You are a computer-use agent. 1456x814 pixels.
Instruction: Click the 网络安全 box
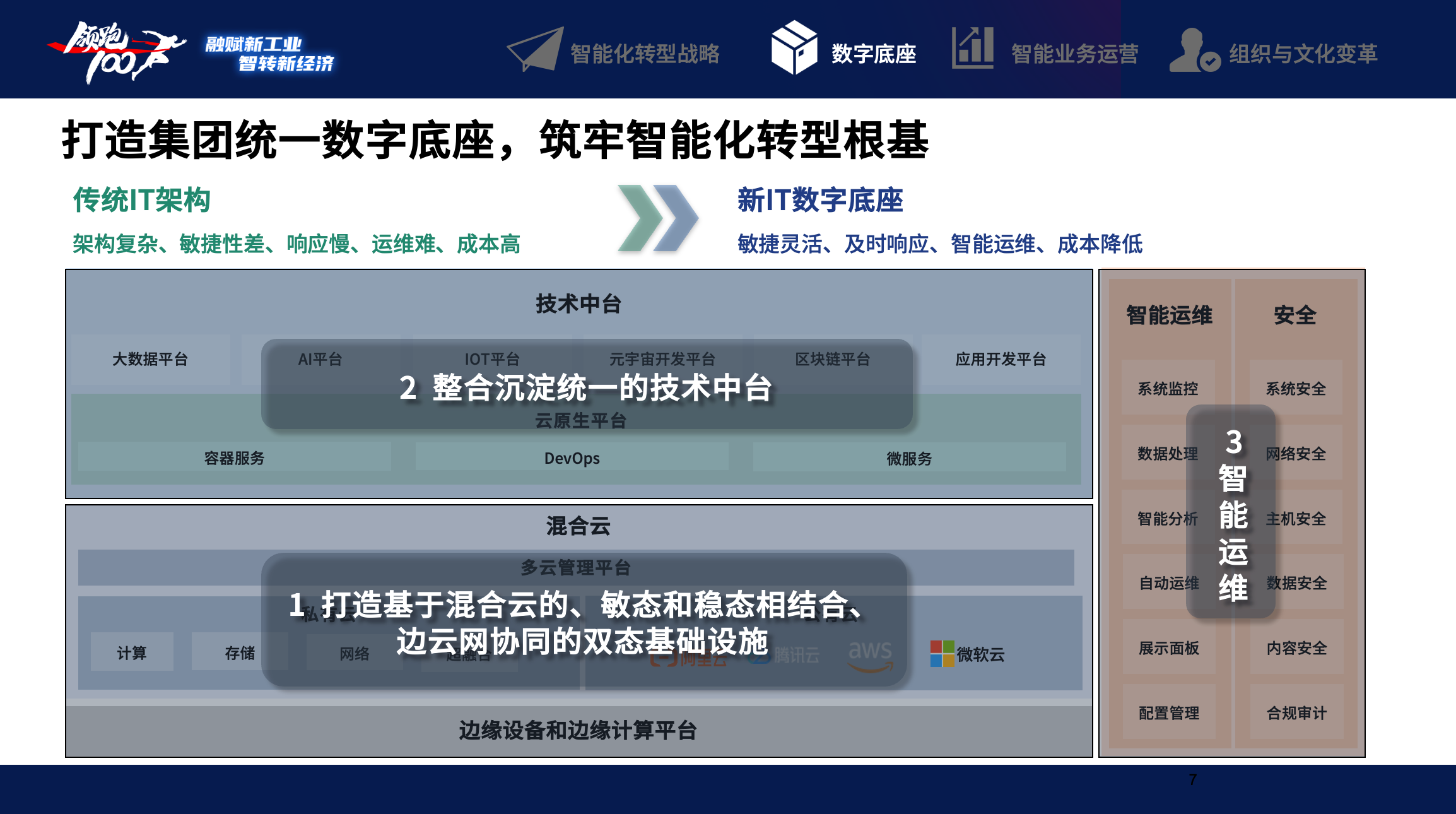(1296, 452)
